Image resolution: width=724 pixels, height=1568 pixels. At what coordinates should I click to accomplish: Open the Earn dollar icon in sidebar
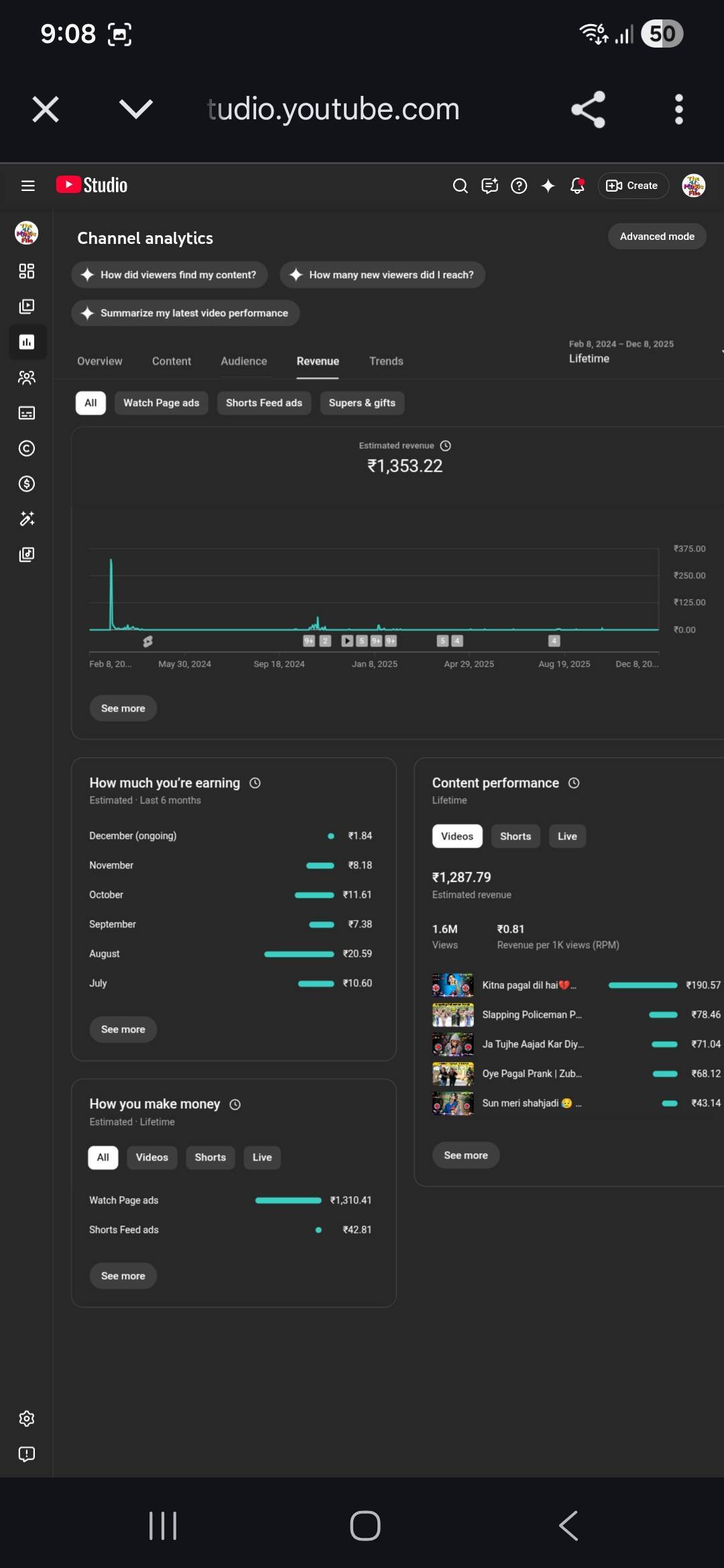point(27,484)
